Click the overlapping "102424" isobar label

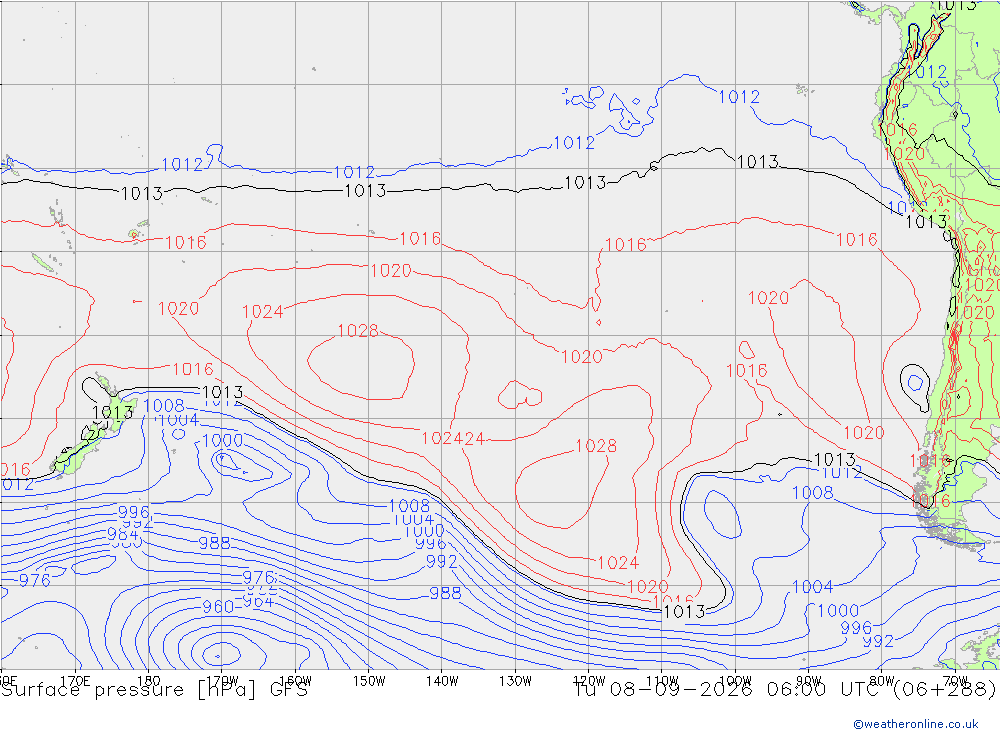coord(453,439)
